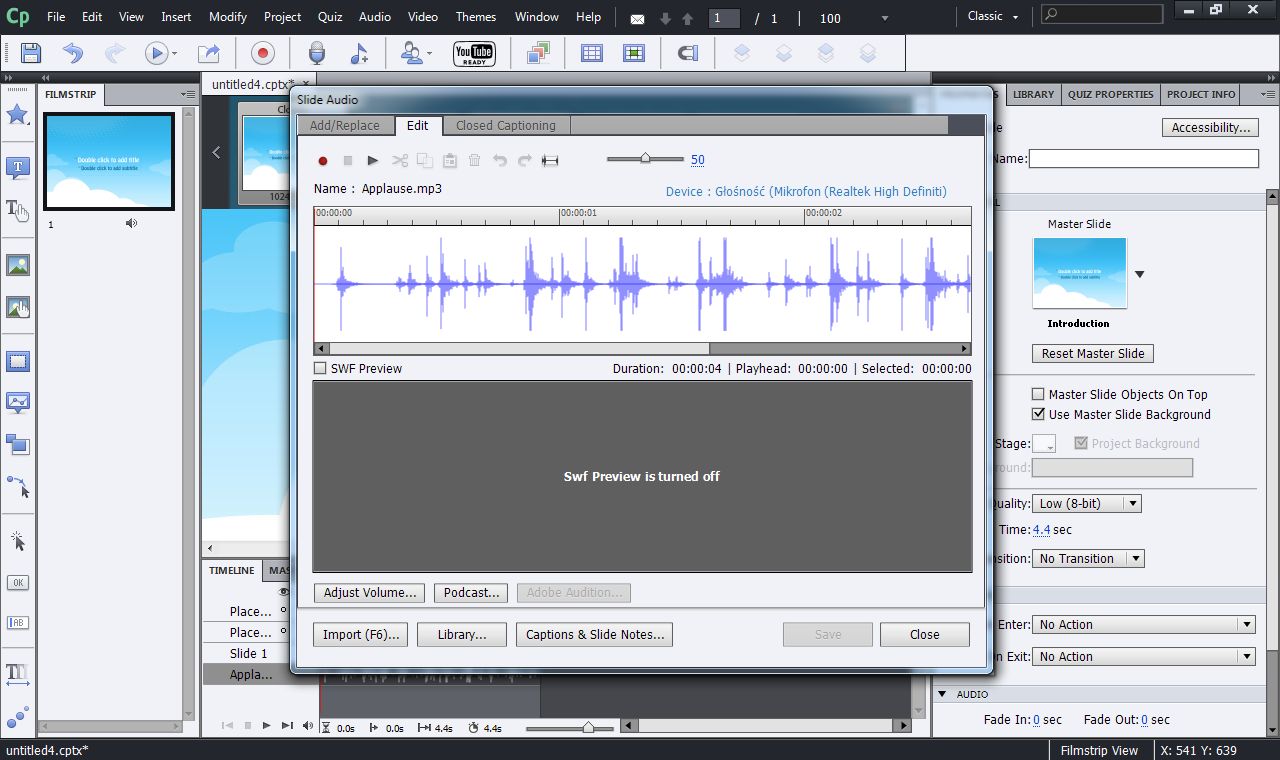The width and height of the screenshot is (1280, 760).
Task: Open the On Enter No Action dropdown
Action: [1143, 624]
